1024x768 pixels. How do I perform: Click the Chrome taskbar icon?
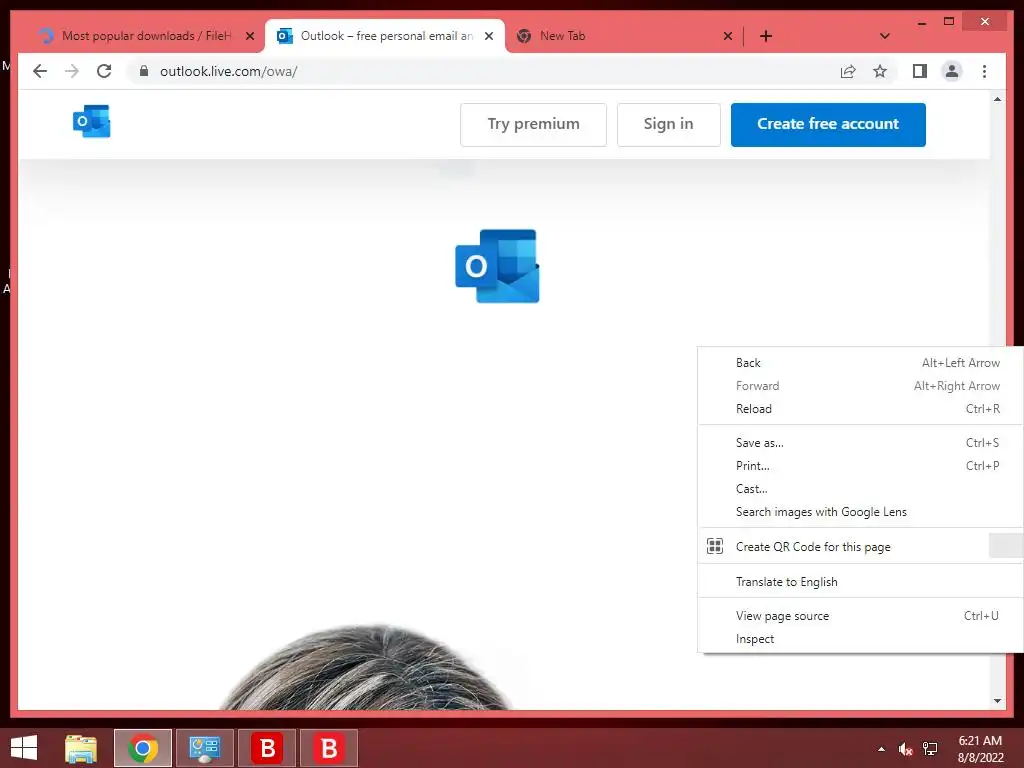point(143,748)
